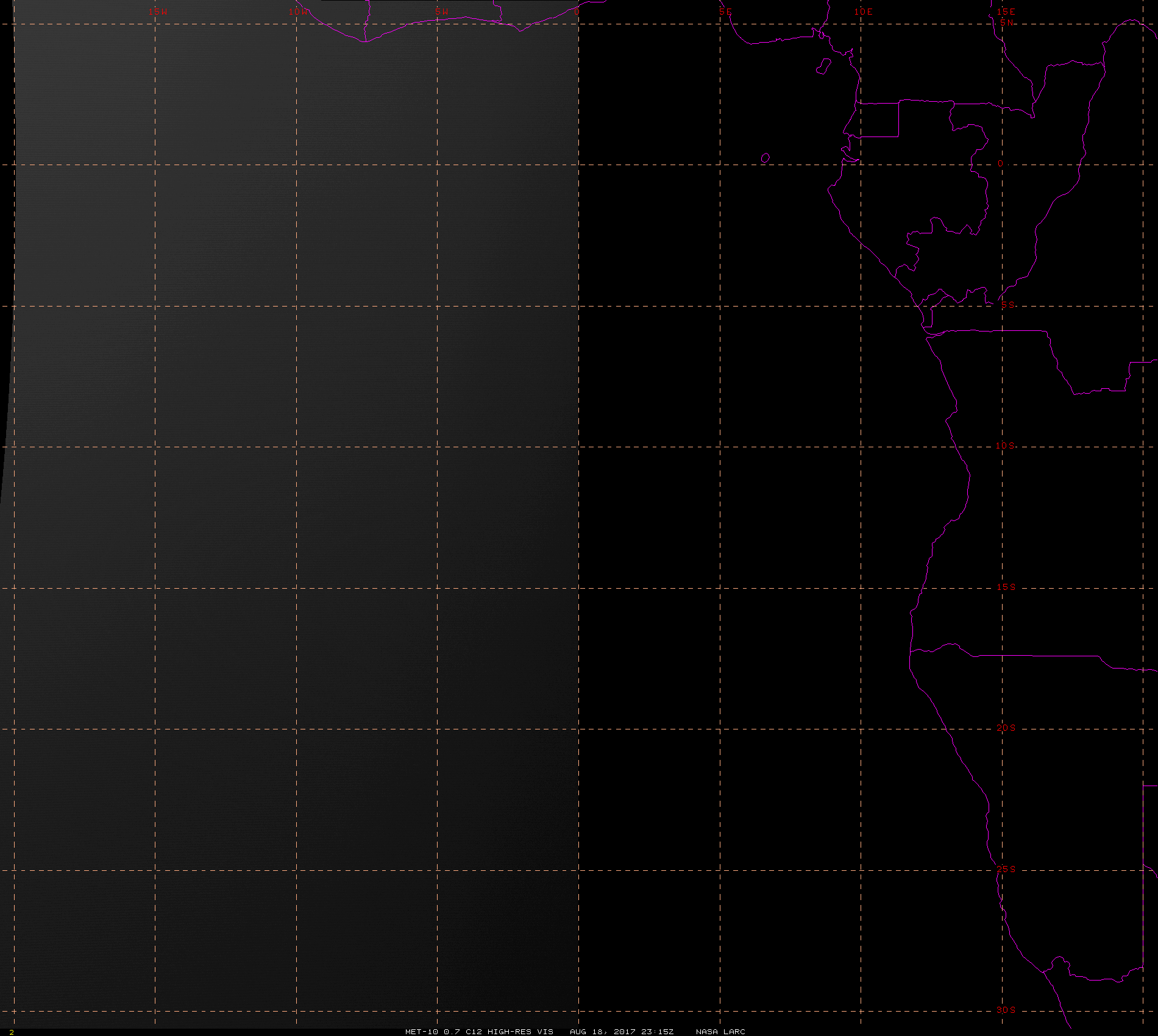Click the 23:15Z timestamp in caption
The image size is (1158, 1036).
point(658,1032)
